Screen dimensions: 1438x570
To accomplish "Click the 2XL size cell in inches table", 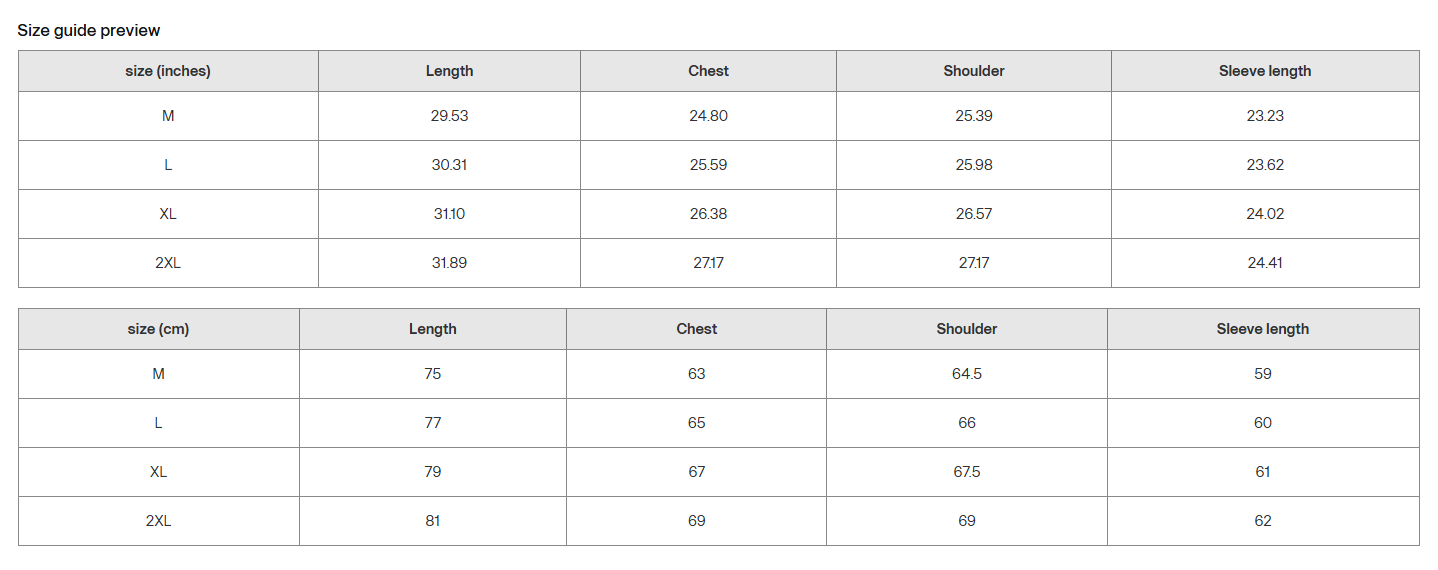I will [168, 263].
